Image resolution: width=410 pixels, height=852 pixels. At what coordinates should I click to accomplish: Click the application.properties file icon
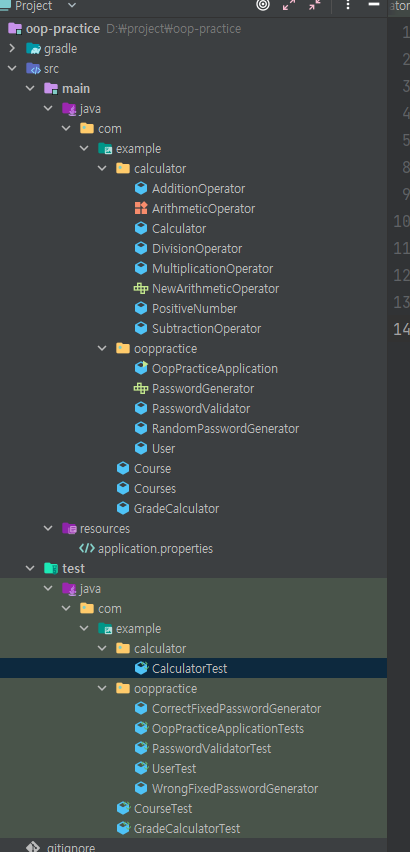point(87,549)
